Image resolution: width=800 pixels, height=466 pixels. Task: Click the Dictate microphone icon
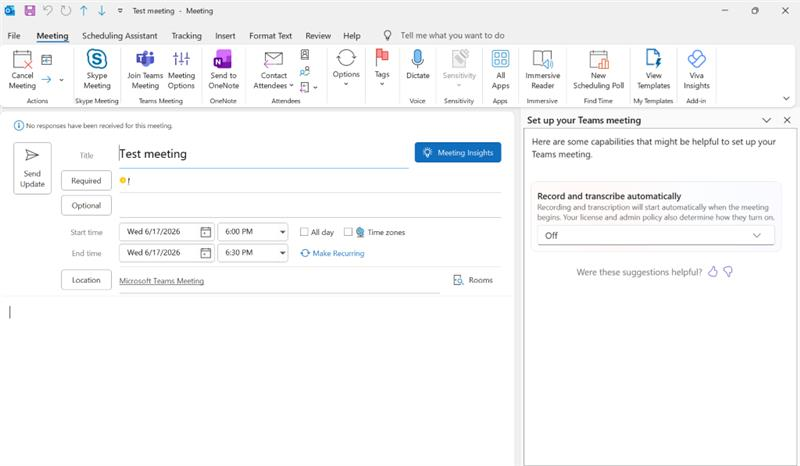tap(417, 59)
